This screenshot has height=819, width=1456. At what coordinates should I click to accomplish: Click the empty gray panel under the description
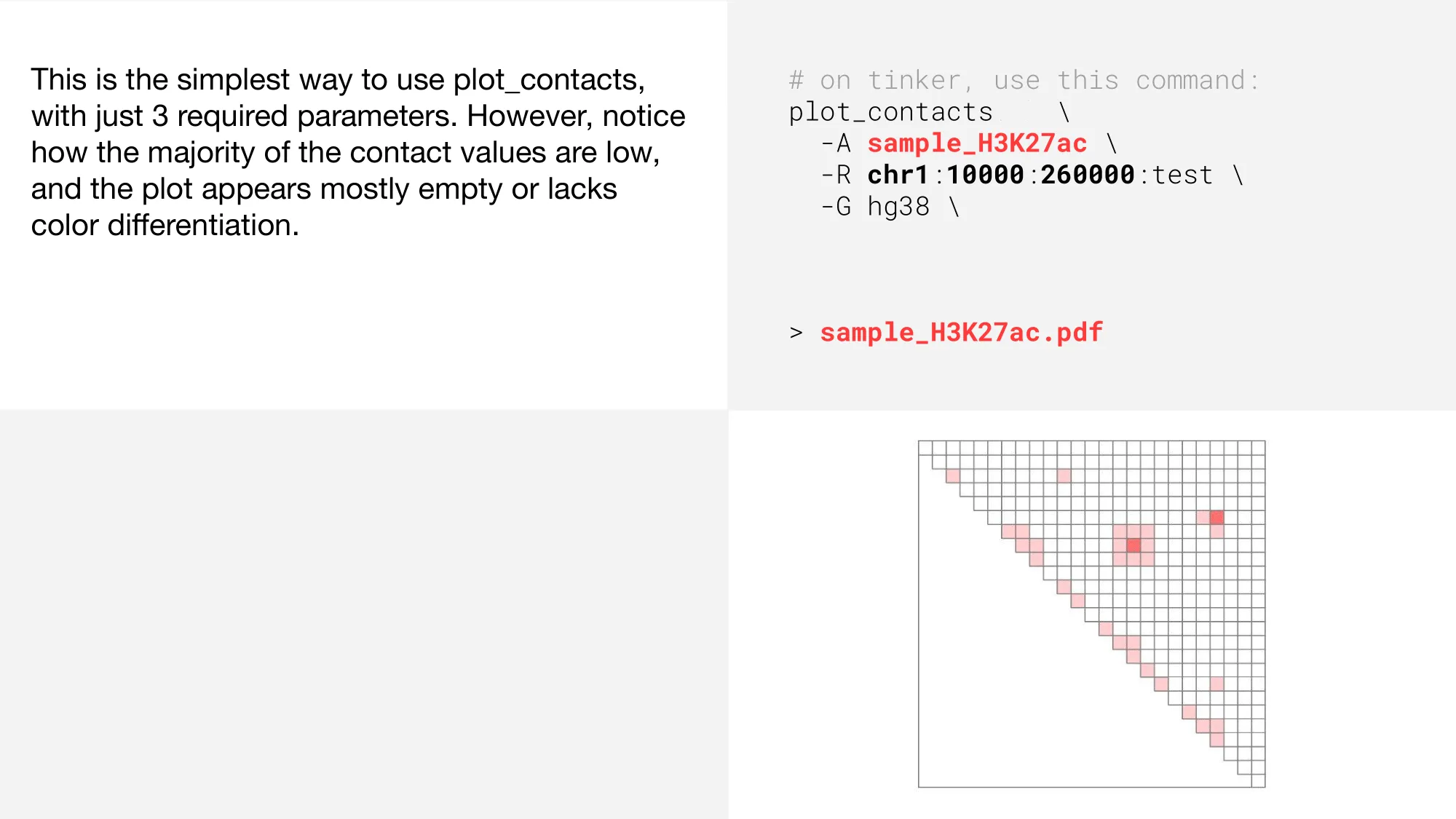tap(364, 614)
